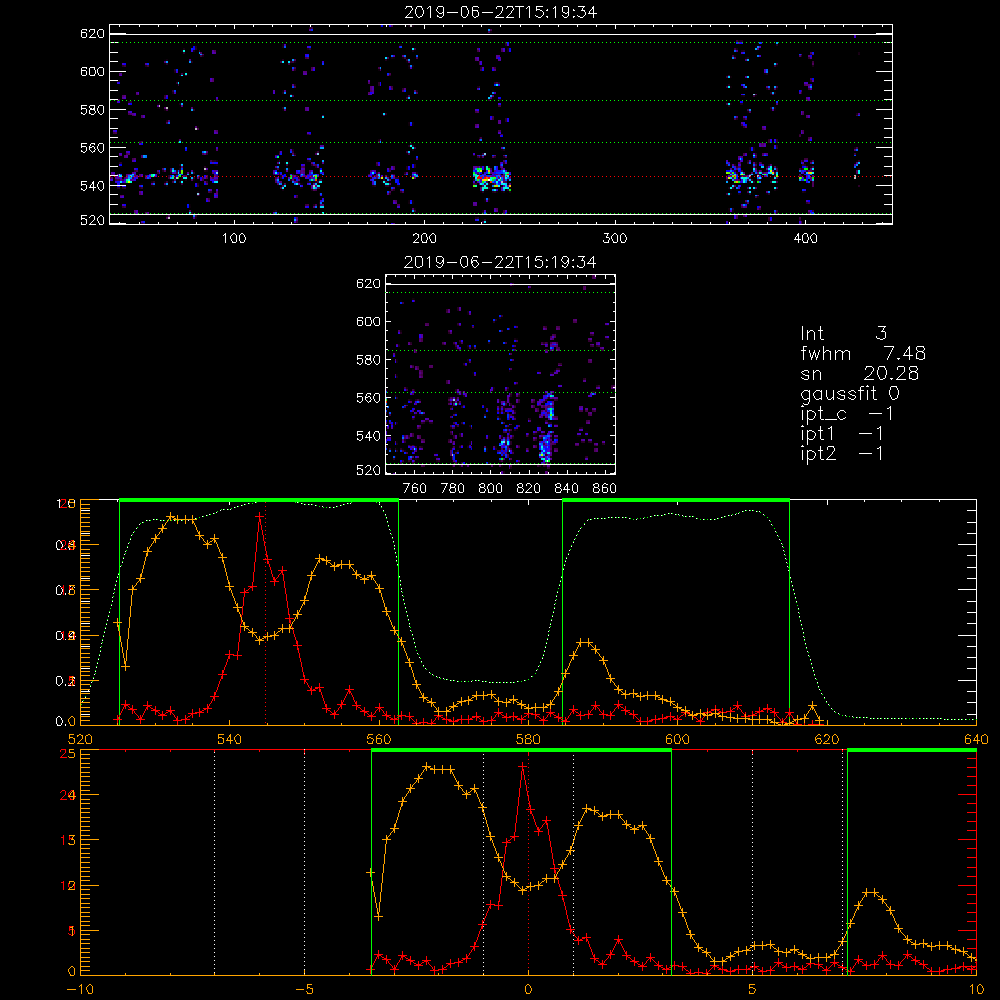Click x-axis label '820' on middle plot

529,489
